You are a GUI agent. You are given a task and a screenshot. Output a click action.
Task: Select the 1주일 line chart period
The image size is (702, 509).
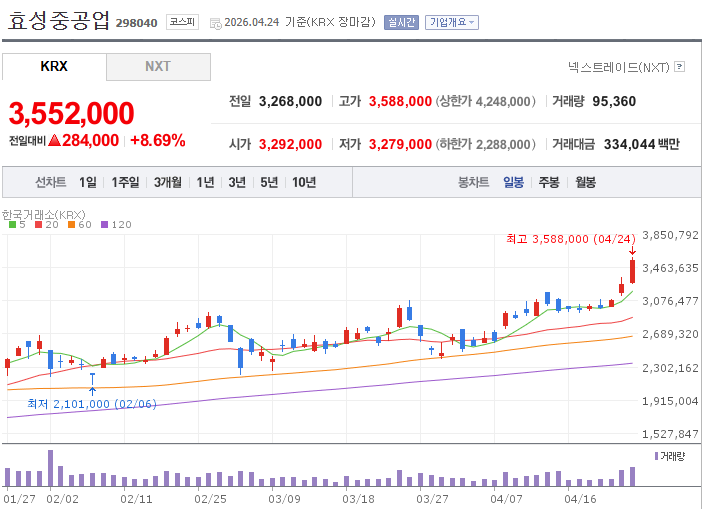(125, 182)
